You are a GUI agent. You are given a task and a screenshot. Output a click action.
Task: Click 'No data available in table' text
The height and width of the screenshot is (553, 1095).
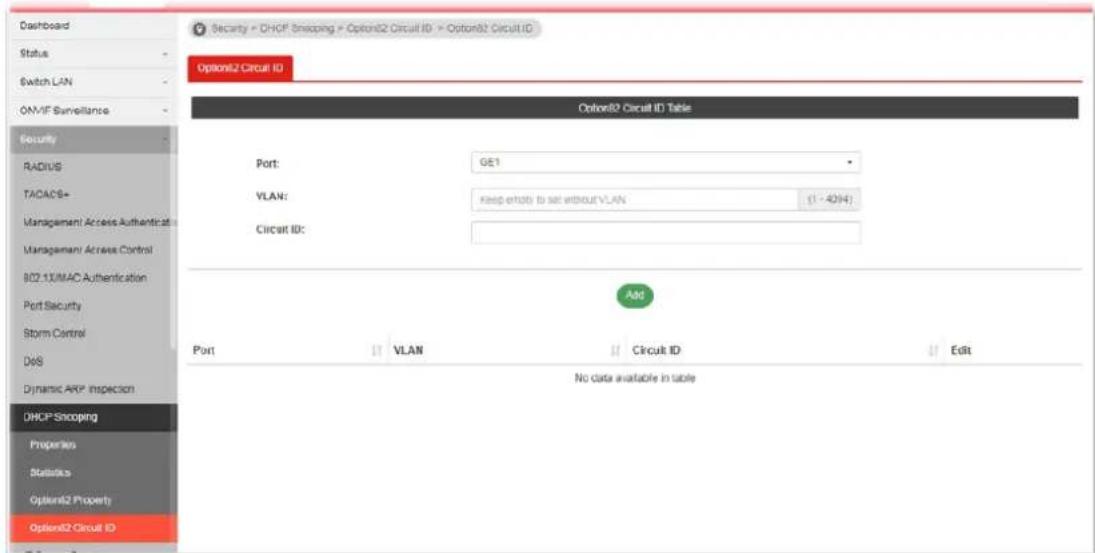[635, 378]
